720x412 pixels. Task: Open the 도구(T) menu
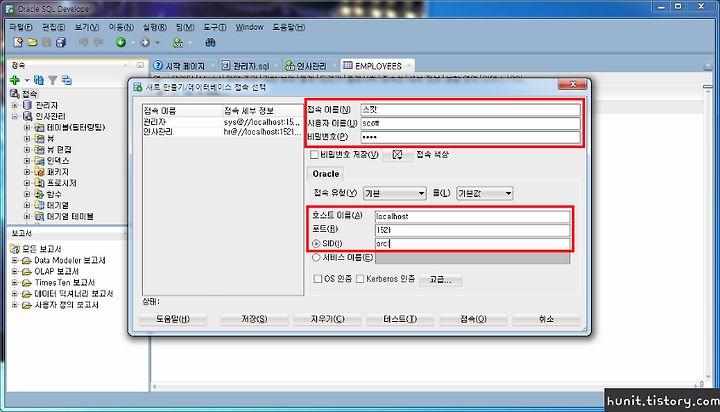point(214,27)
